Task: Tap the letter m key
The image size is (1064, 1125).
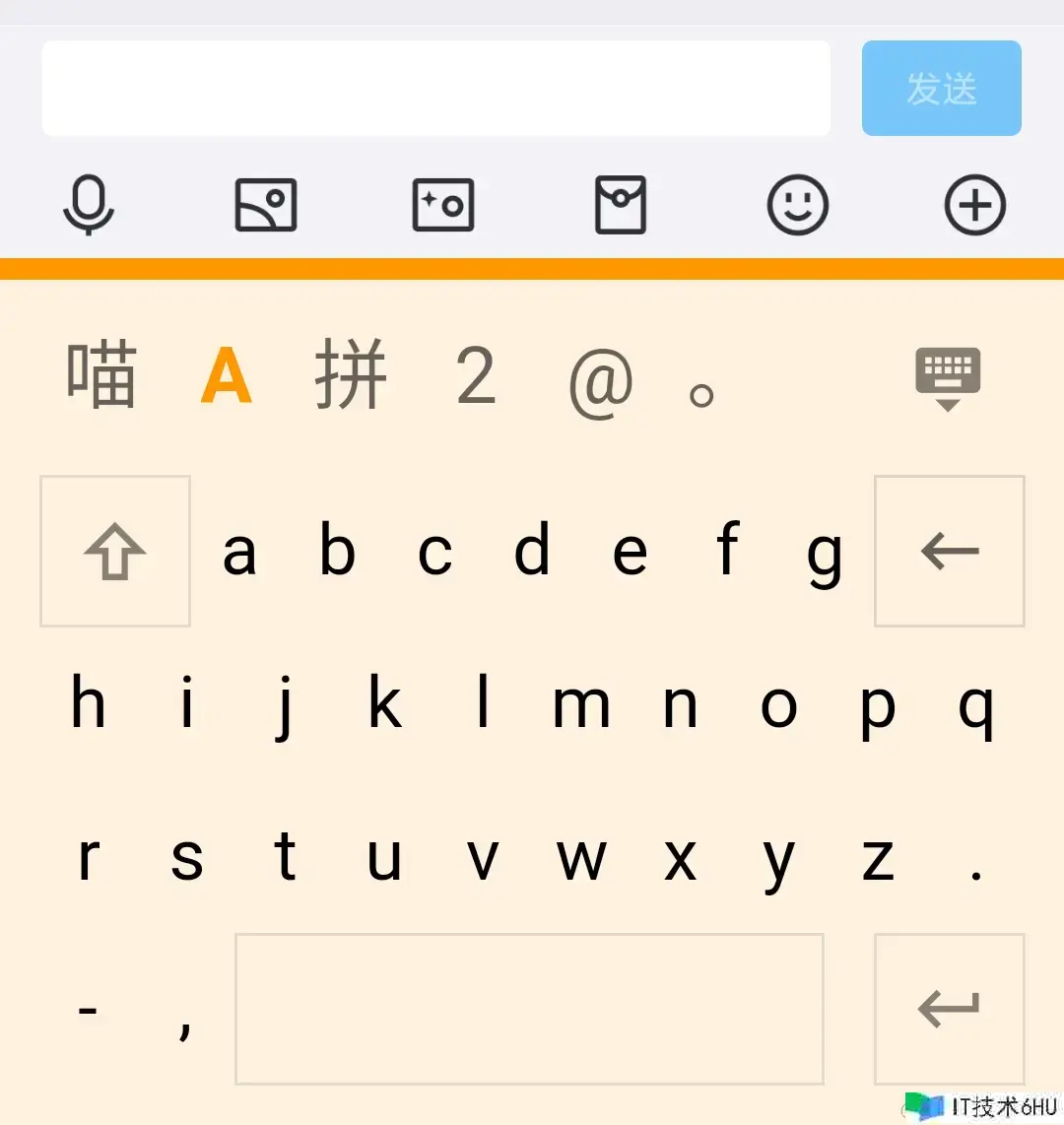Action: 581,706
